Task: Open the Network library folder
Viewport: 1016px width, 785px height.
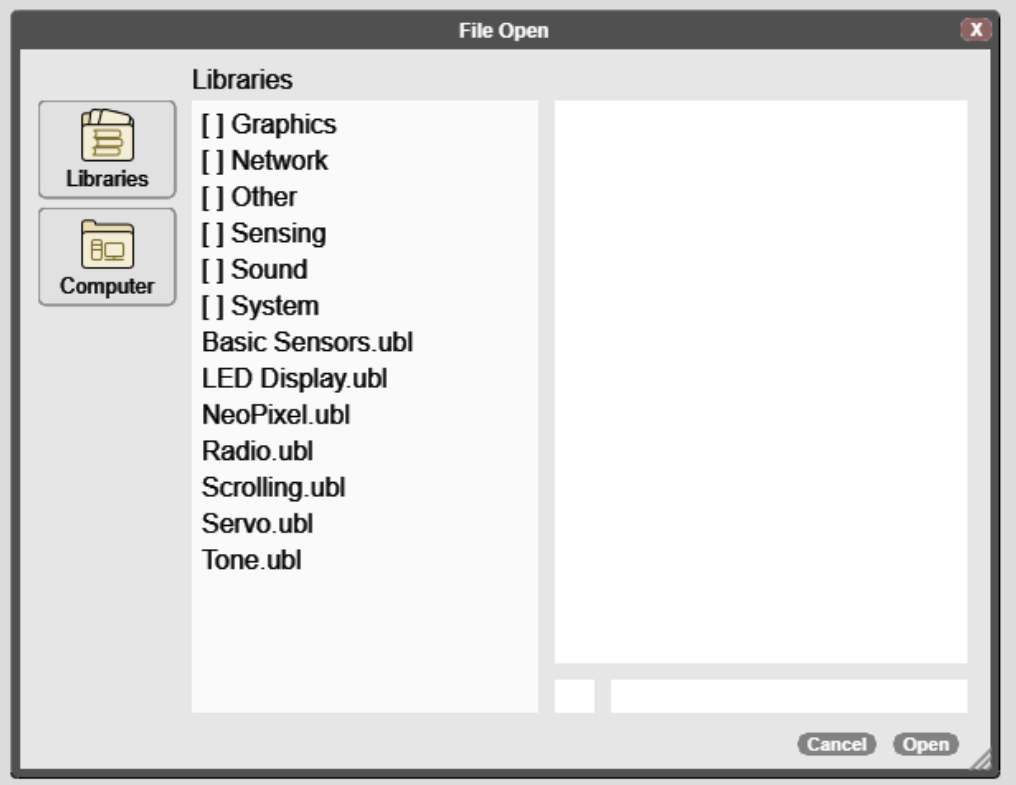Action: pos(264,161)
